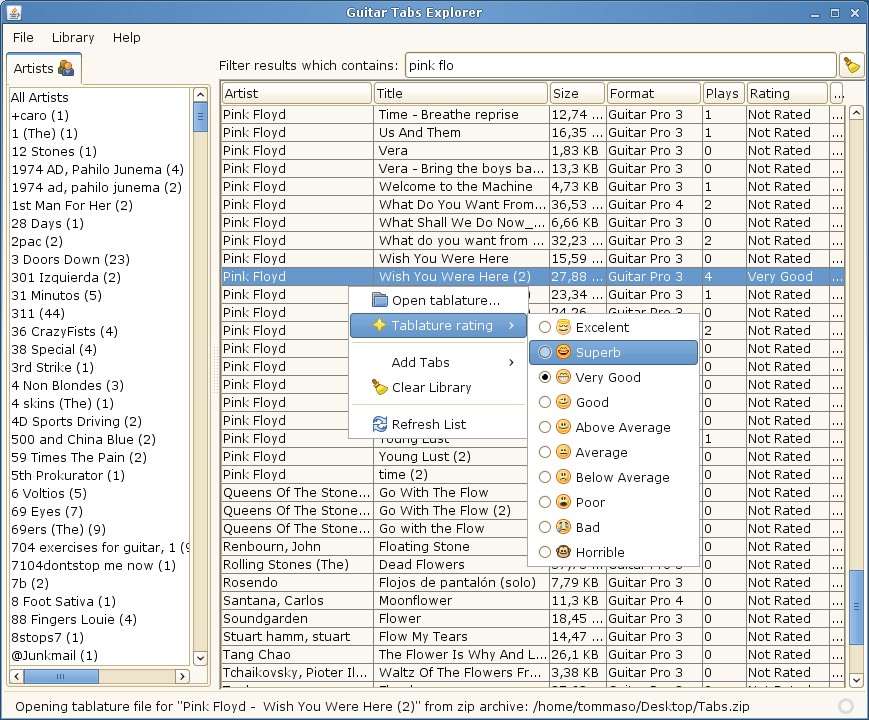The image size is (869, 720).
Task: Choose the Good rating radio button
Action: point(545,402)
